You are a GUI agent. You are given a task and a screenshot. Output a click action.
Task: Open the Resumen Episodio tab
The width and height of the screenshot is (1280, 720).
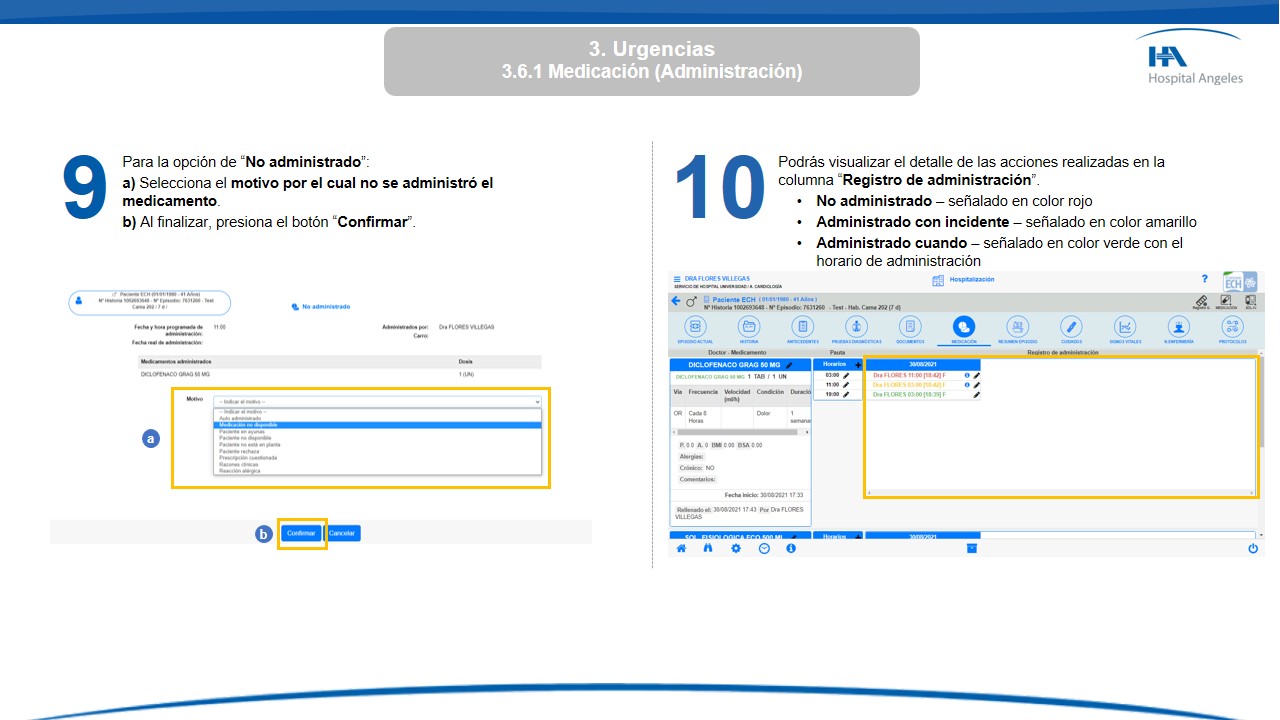coord(1017,327)
